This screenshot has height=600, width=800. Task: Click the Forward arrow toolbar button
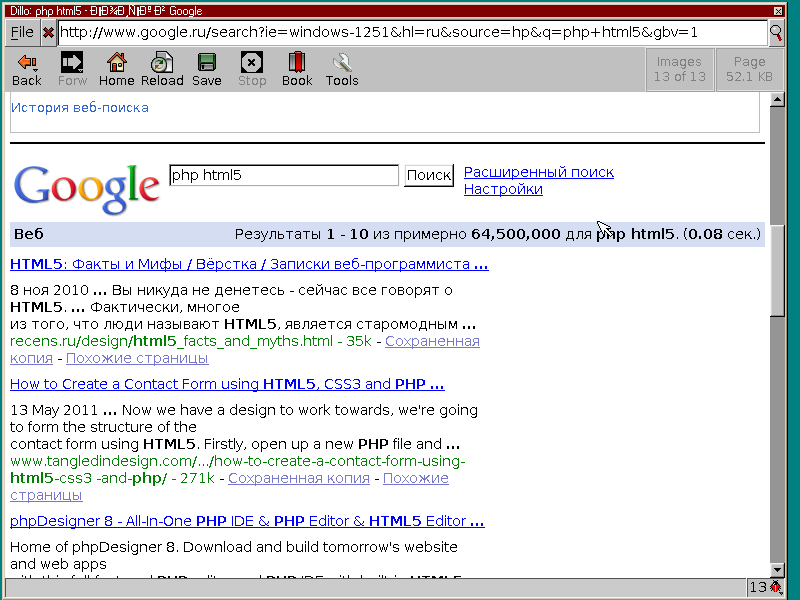[72, 69]
